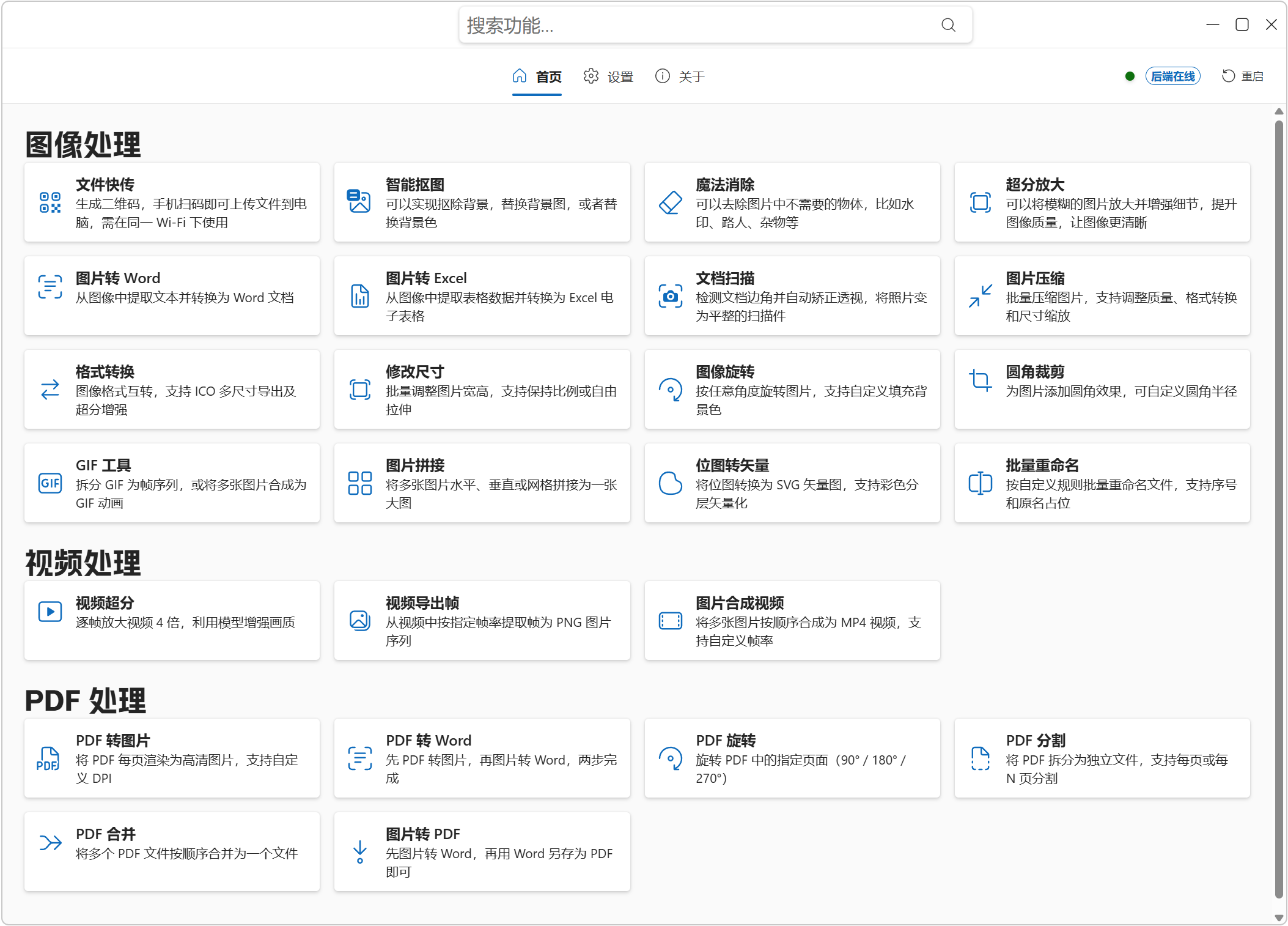Maximize the application window

click(x=1242, y=24)
